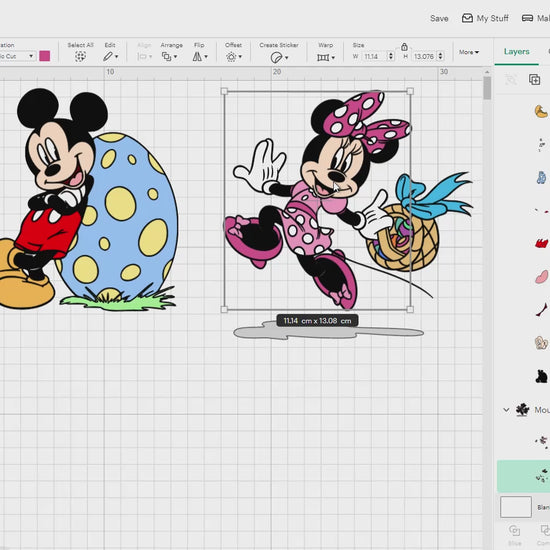Expand the Warp dropdown arrow

tap(333, 58)
